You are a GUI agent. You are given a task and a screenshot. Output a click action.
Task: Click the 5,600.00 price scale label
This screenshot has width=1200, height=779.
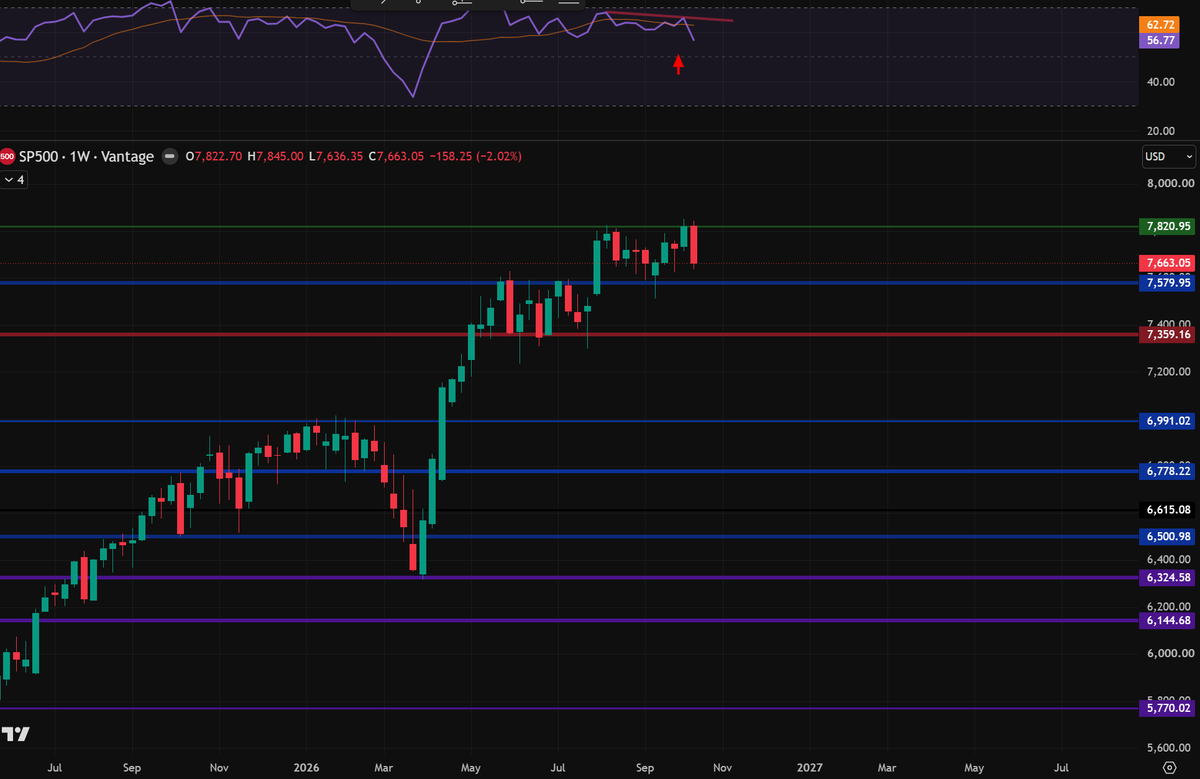click(1168, 748)
